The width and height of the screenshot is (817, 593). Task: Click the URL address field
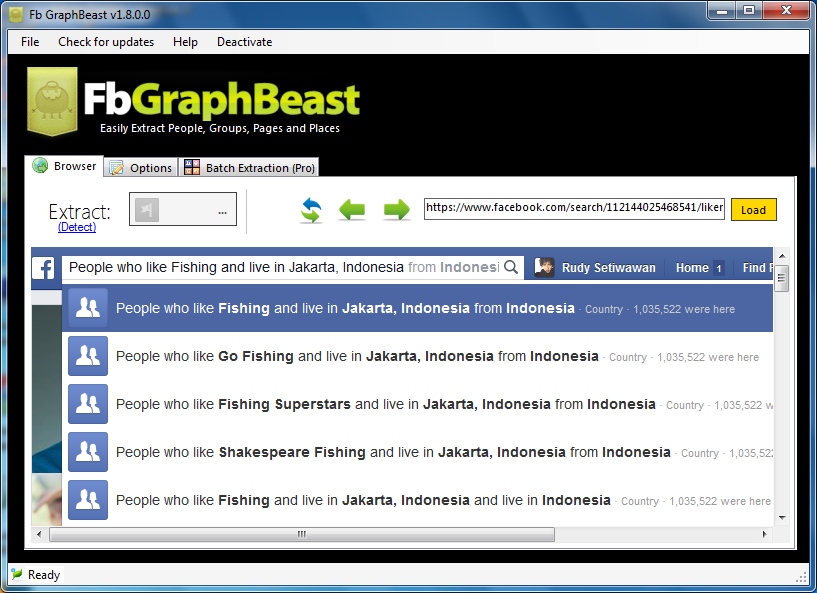[x=574, y=208]
